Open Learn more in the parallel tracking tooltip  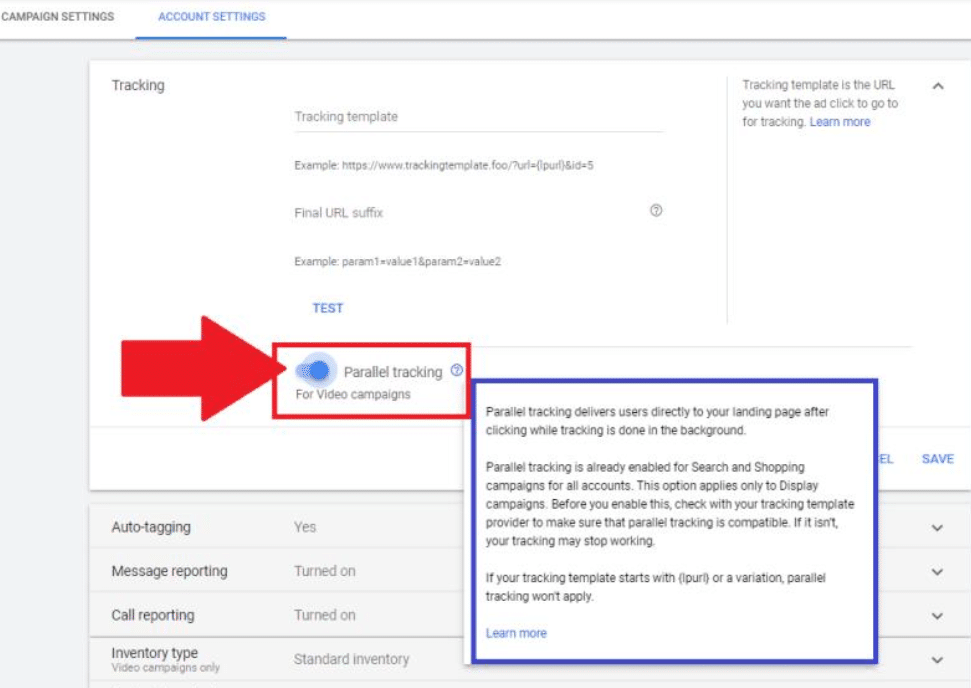(519, 632)
